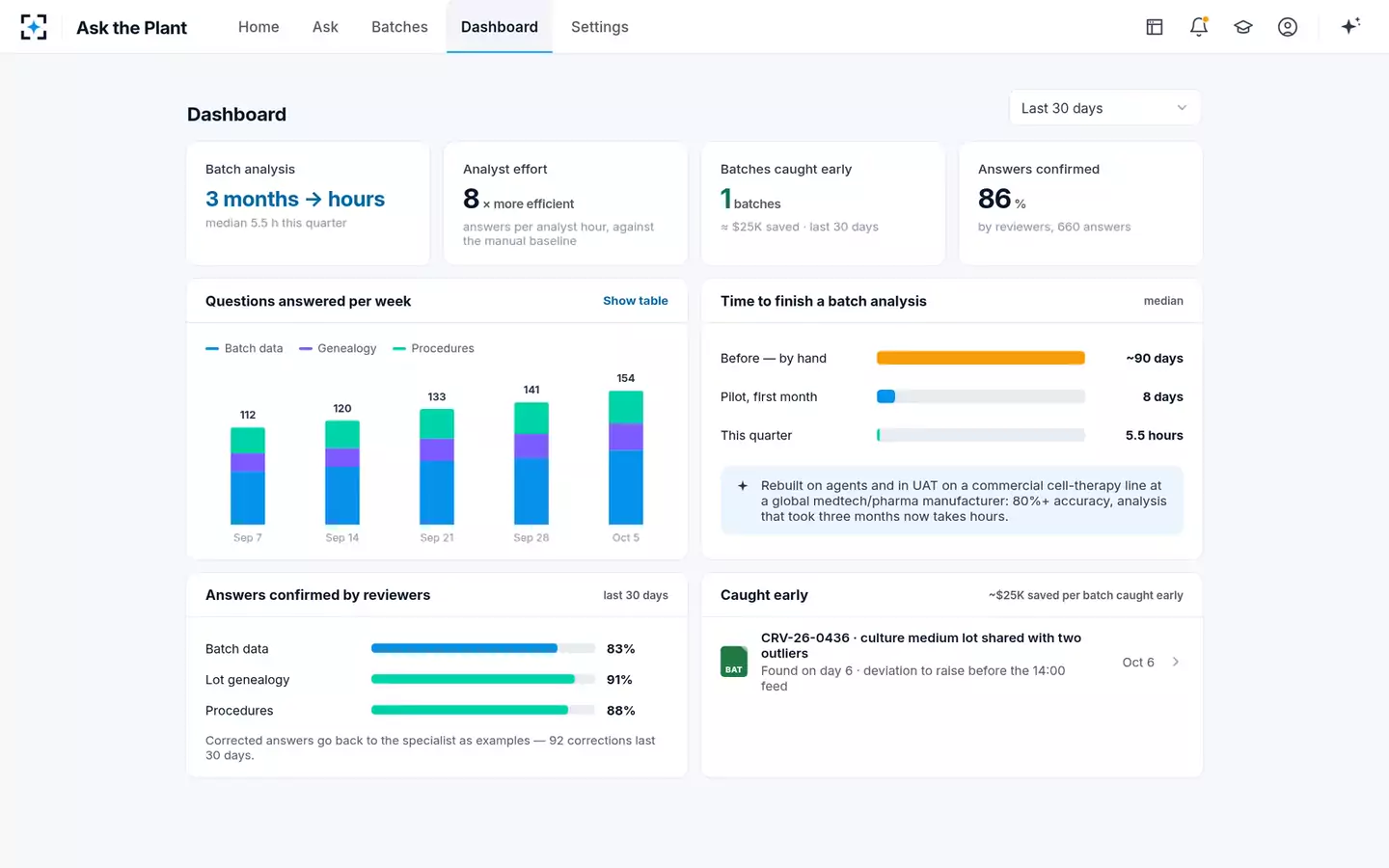Open the sparkle AI assistant icon
This screenshot has width=1389, height=868.
[x=1350, y=26]
